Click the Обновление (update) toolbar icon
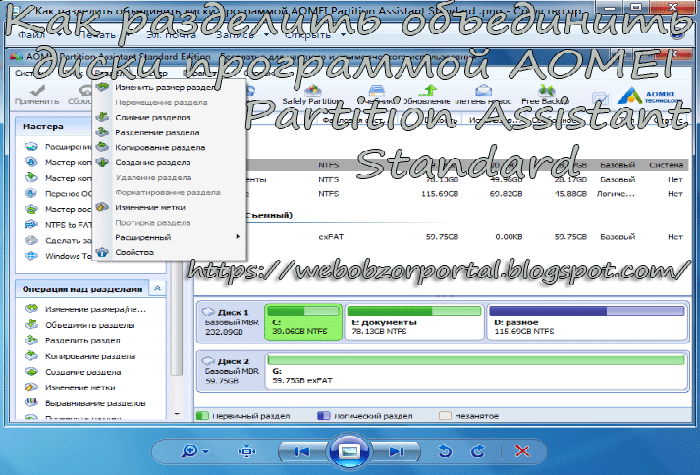The width and height of the screenshot is (700, 475). [x=427, y=91]
